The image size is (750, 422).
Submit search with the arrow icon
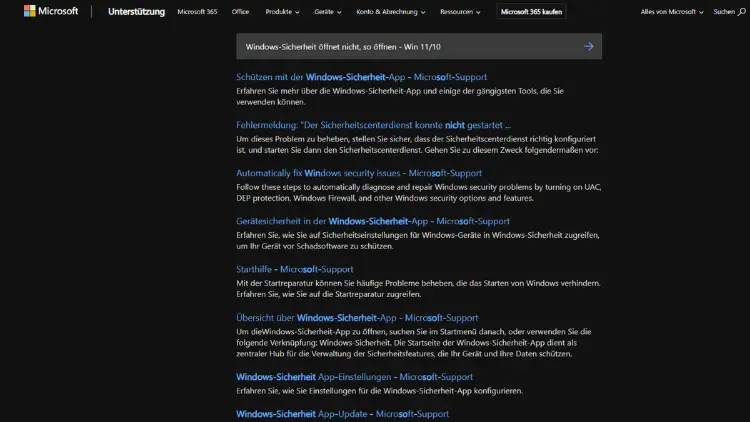[589, 46]
